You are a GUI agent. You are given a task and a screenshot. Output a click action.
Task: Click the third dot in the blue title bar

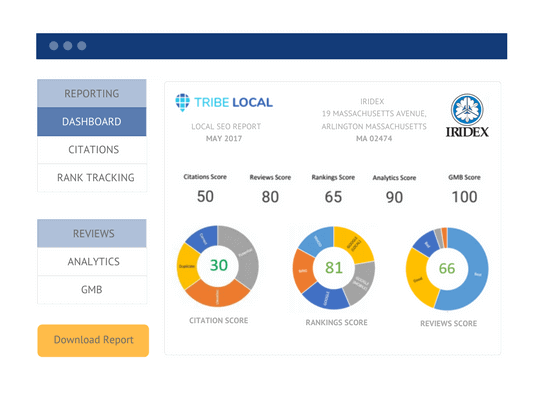click(82, 46)
